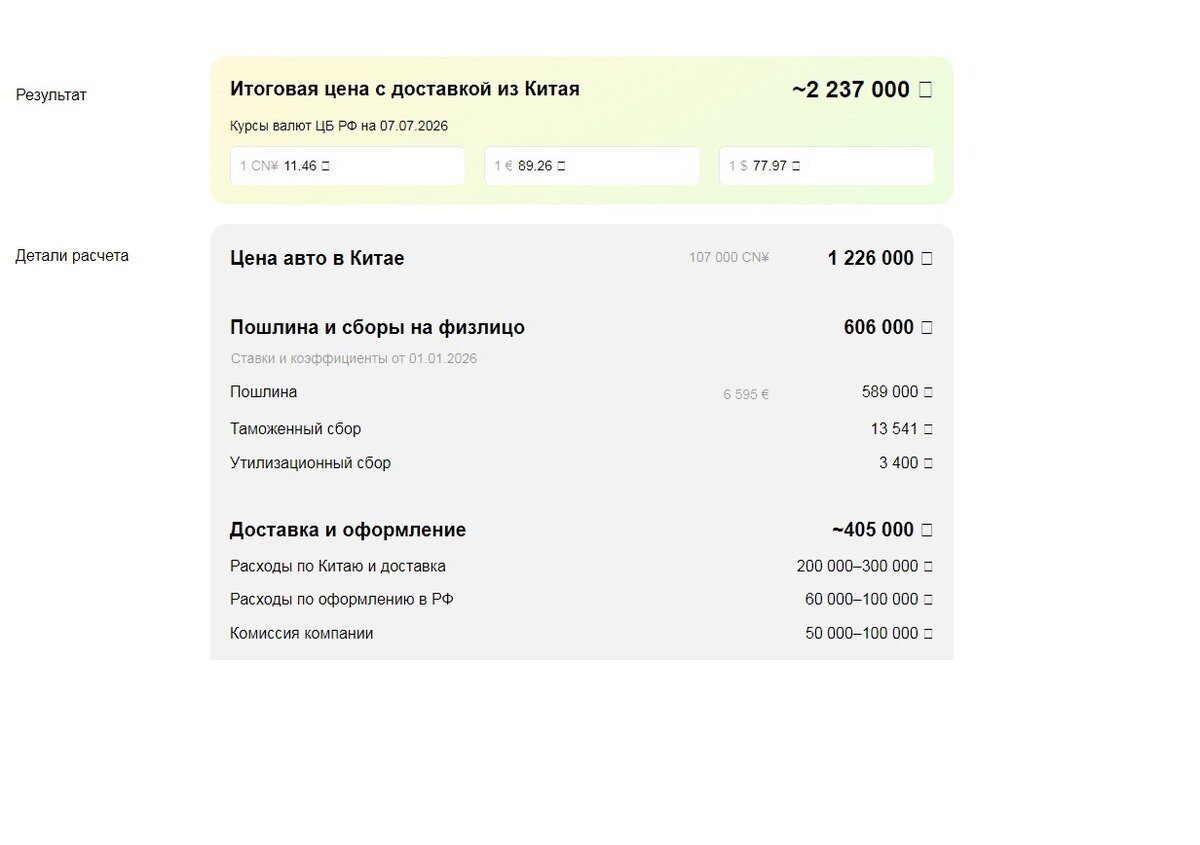Click the 'Результат' section label
Viewport: 1200px width, 845px height.
point(51,95)
